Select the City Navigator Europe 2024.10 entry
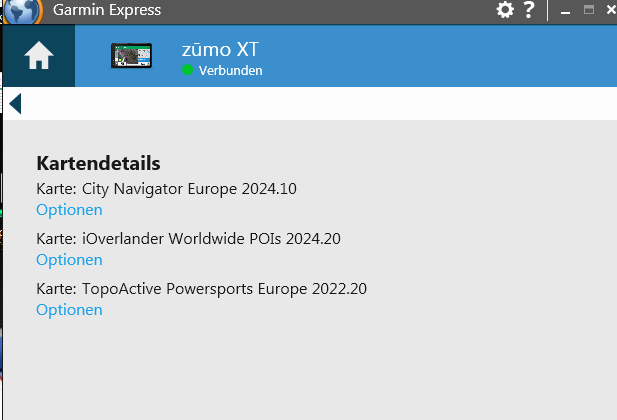 (x=166, y=188)
